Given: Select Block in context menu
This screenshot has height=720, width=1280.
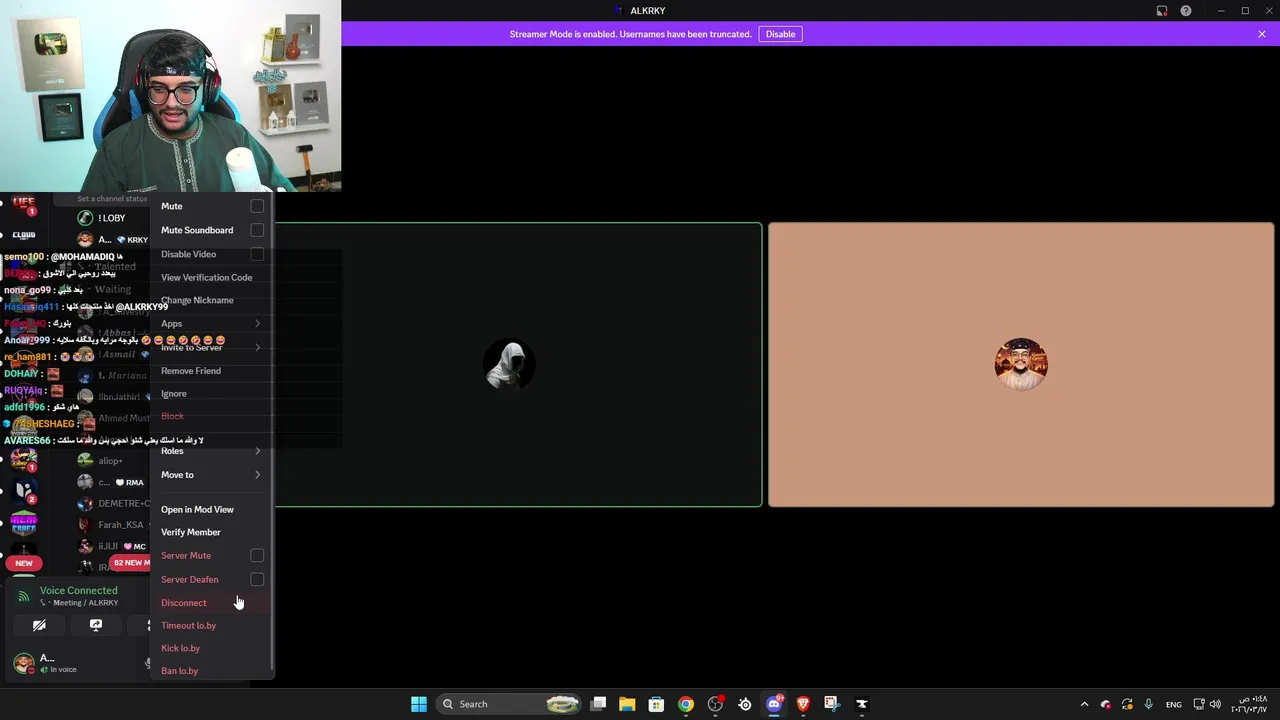Looking at the screenshot, I should [x=211, y=416].
